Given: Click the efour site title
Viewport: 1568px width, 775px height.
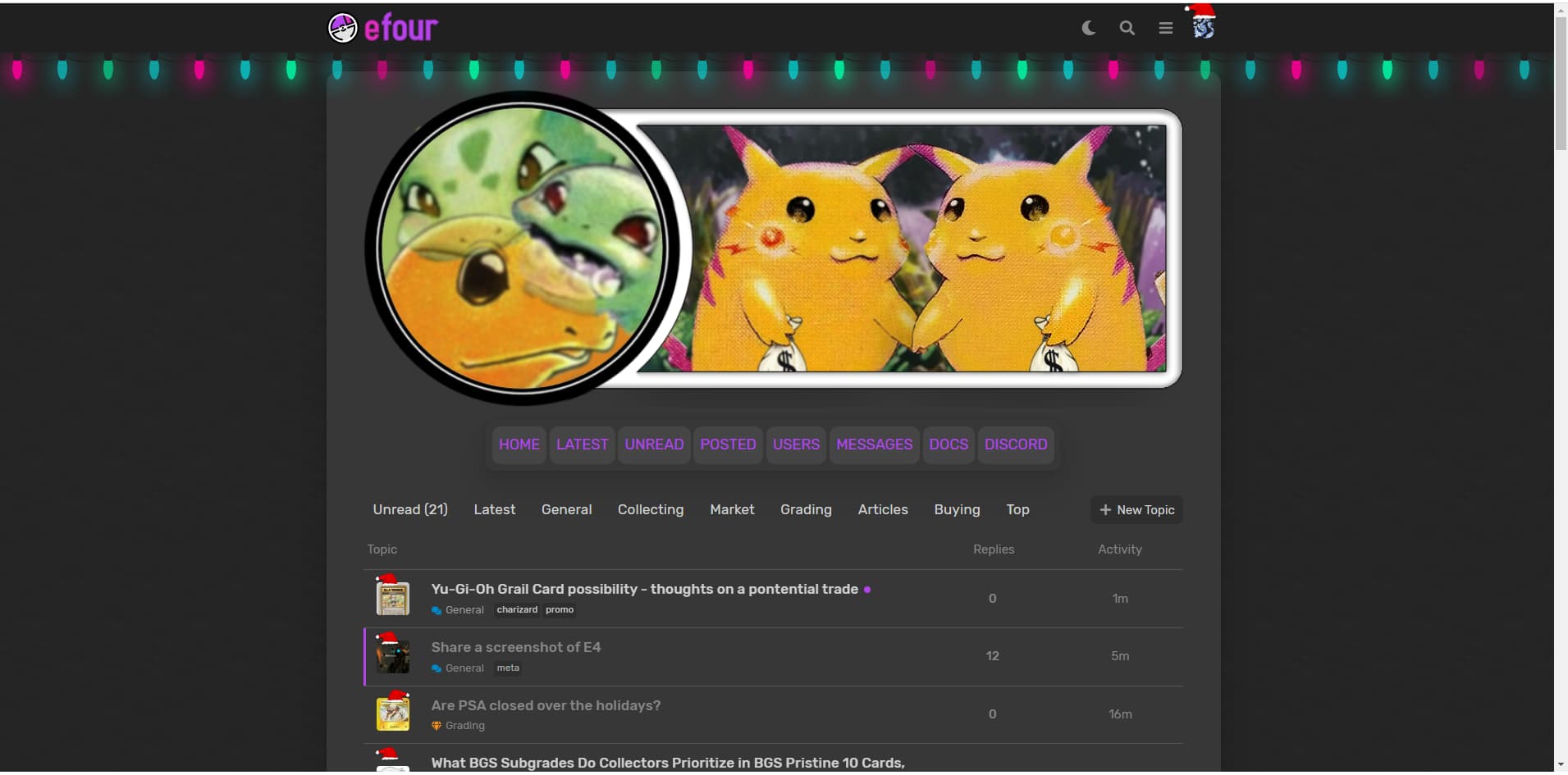Looking at the screenshot, I should coord(400,28).
